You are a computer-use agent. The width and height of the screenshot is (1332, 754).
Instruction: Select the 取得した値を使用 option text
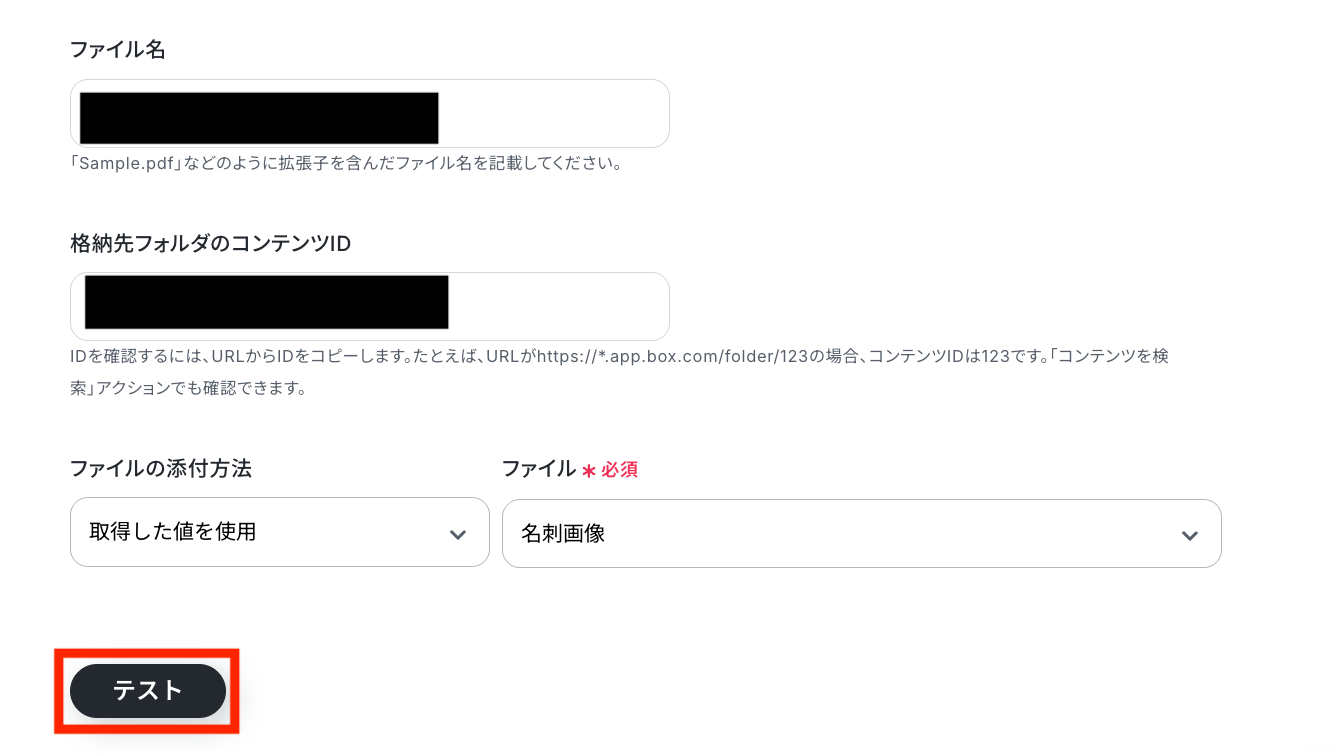[173, 532]
